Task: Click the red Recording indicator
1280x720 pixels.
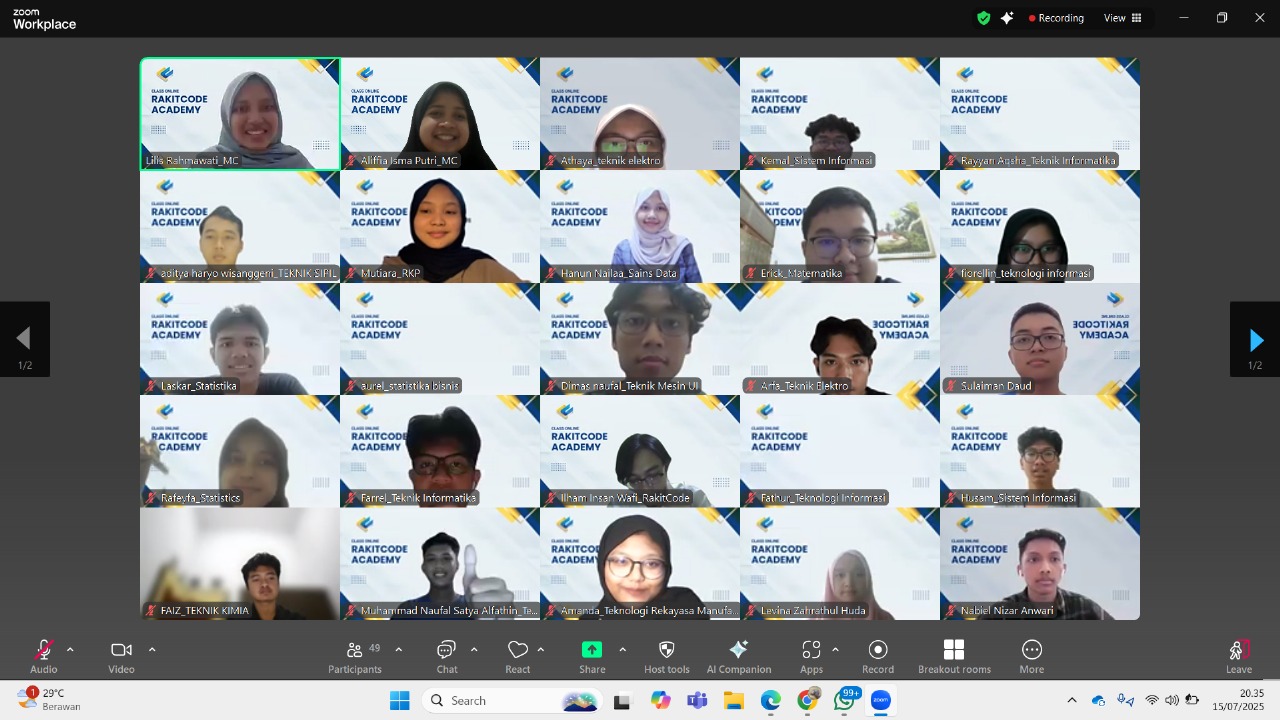Action: (x=1056, y=18)
